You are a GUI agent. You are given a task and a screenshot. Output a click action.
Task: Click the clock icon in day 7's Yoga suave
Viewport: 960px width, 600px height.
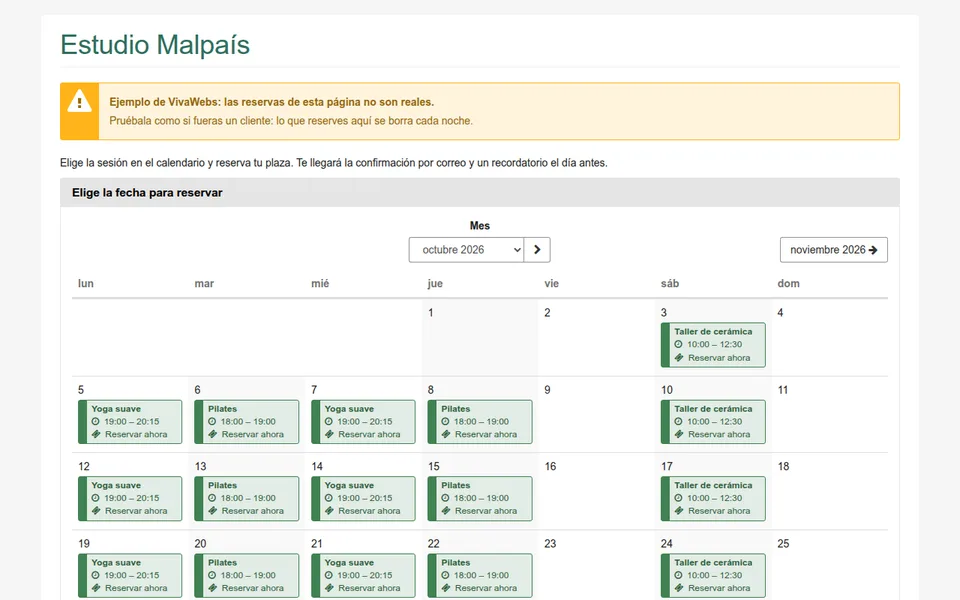(x=329, y=421)
